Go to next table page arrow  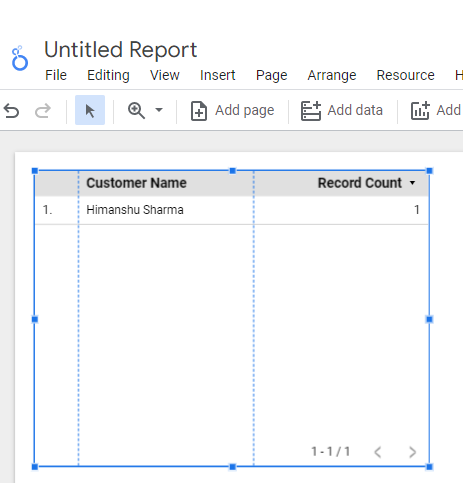click(x=412, y=452)
